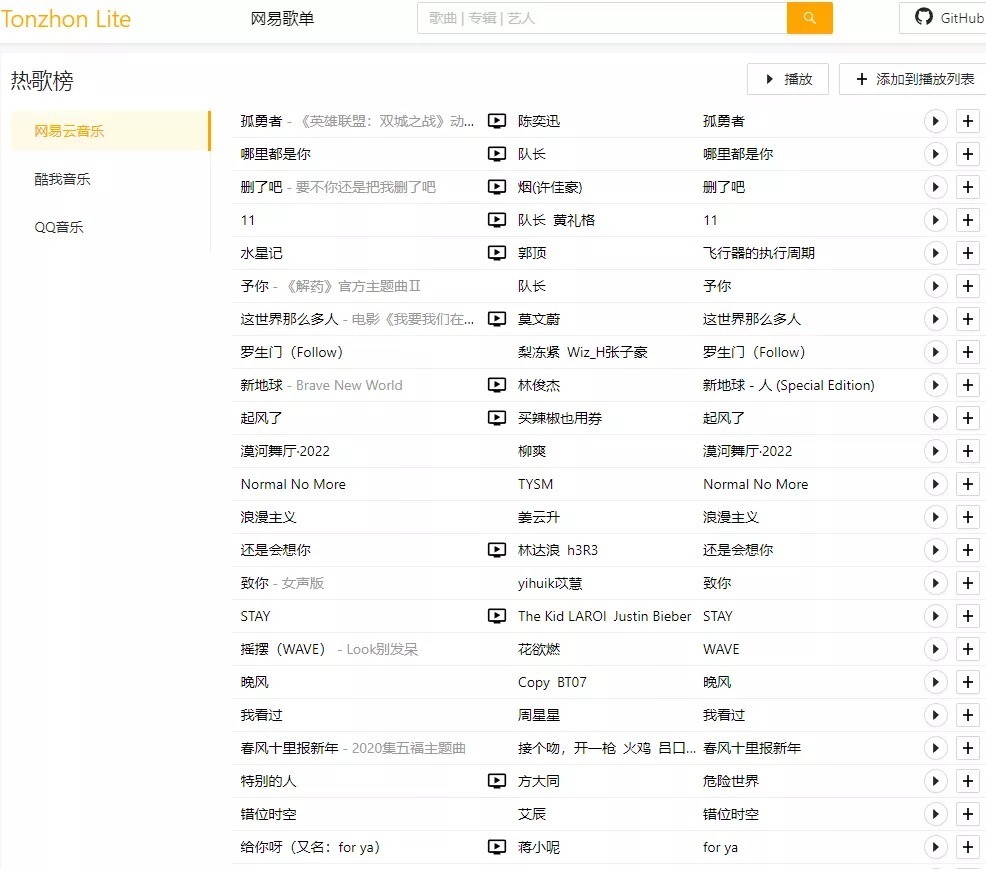
Task: Select the 酷我音乐 source tab
Action: pos(63,179)
